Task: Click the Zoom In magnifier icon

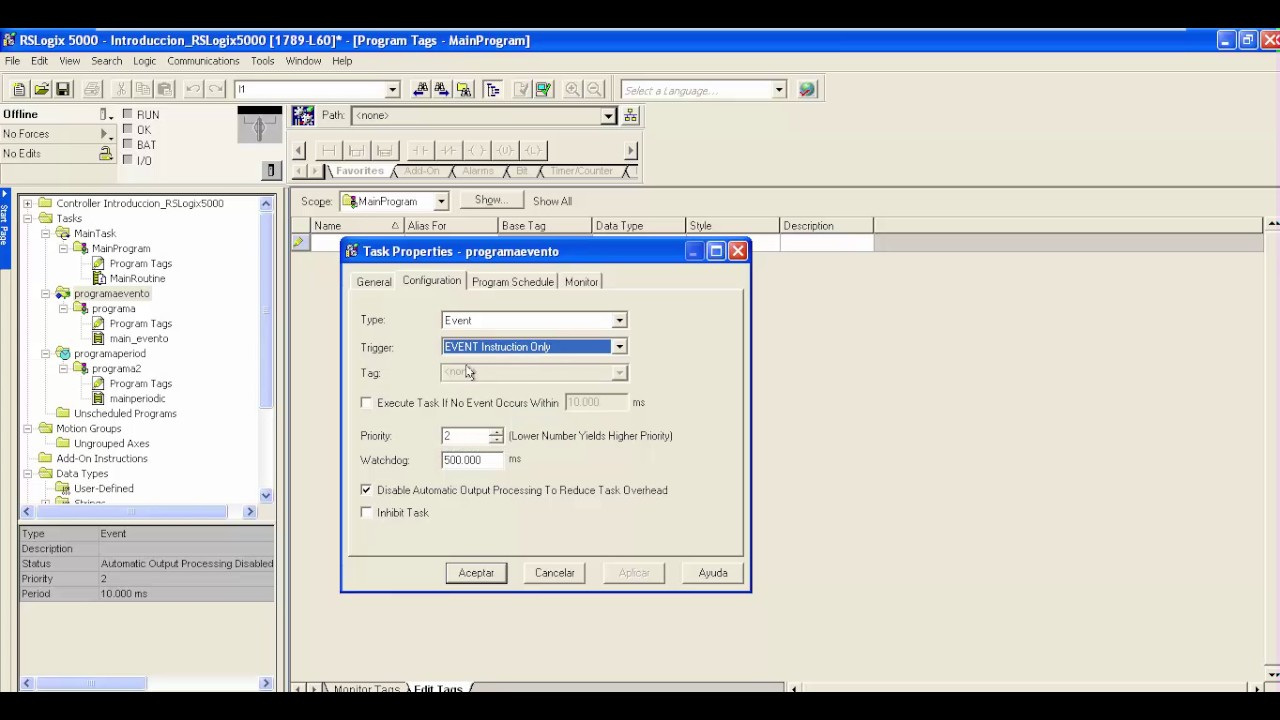Action: [x=572, y=90]
